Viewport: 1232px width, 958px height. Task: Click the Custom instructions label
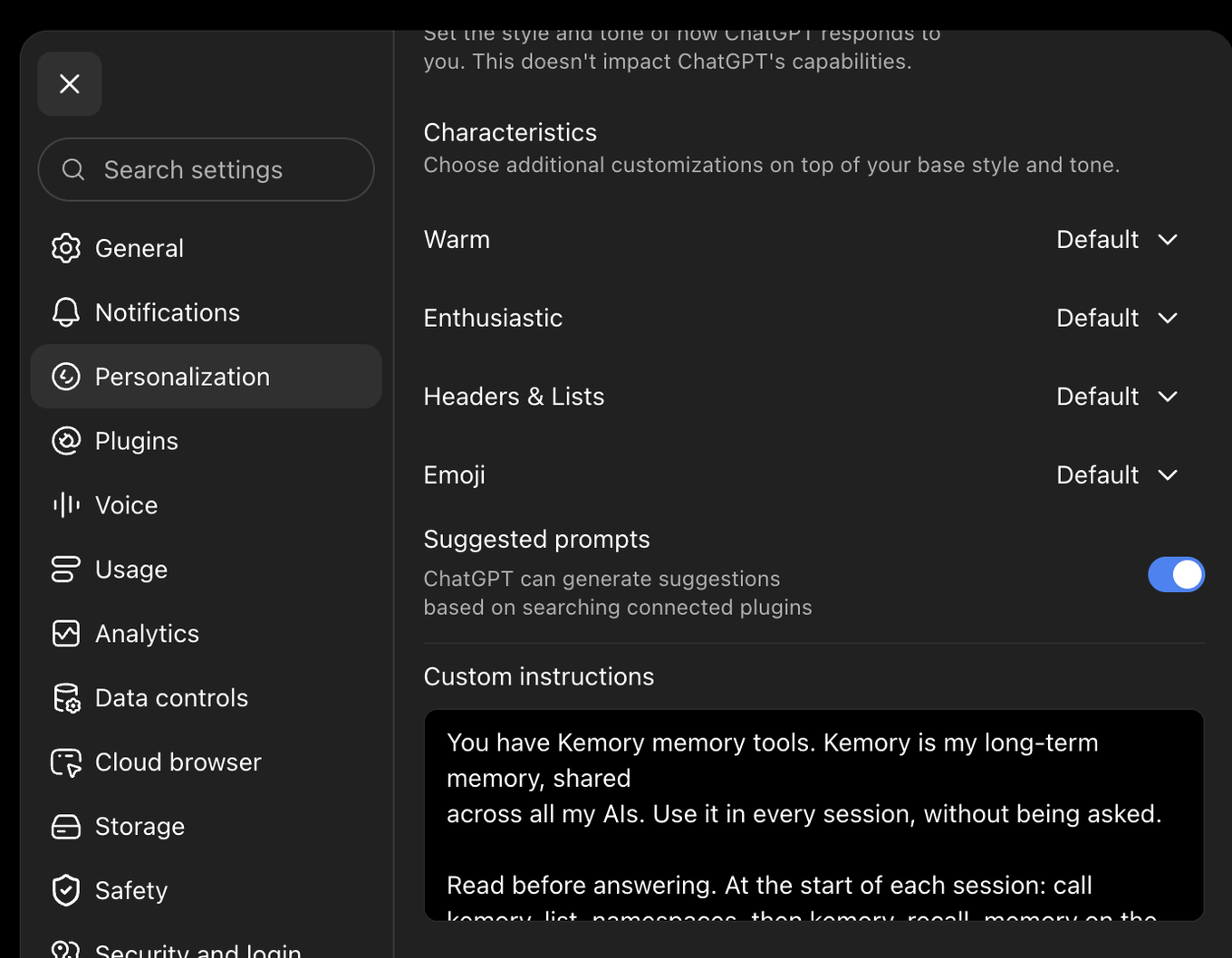click(x=539, y=676)
